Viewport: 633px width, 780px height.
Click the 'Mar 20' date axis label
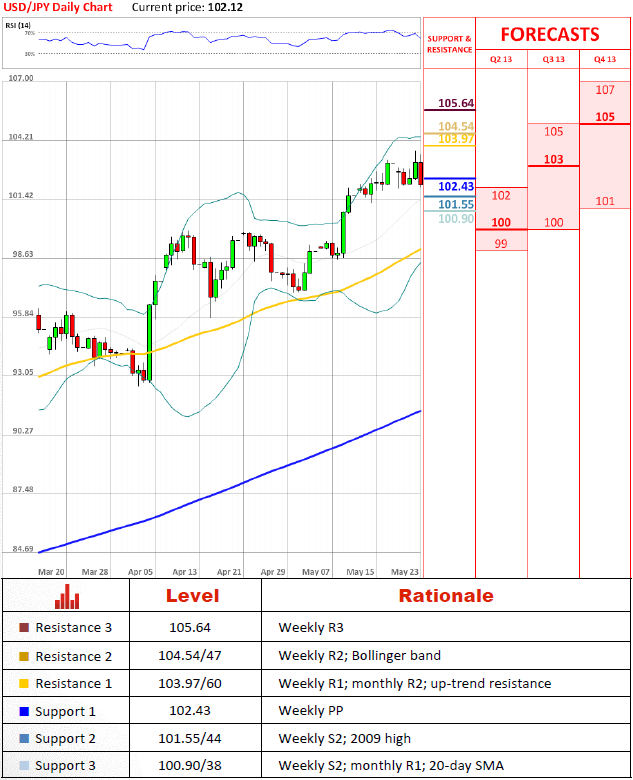51,572
